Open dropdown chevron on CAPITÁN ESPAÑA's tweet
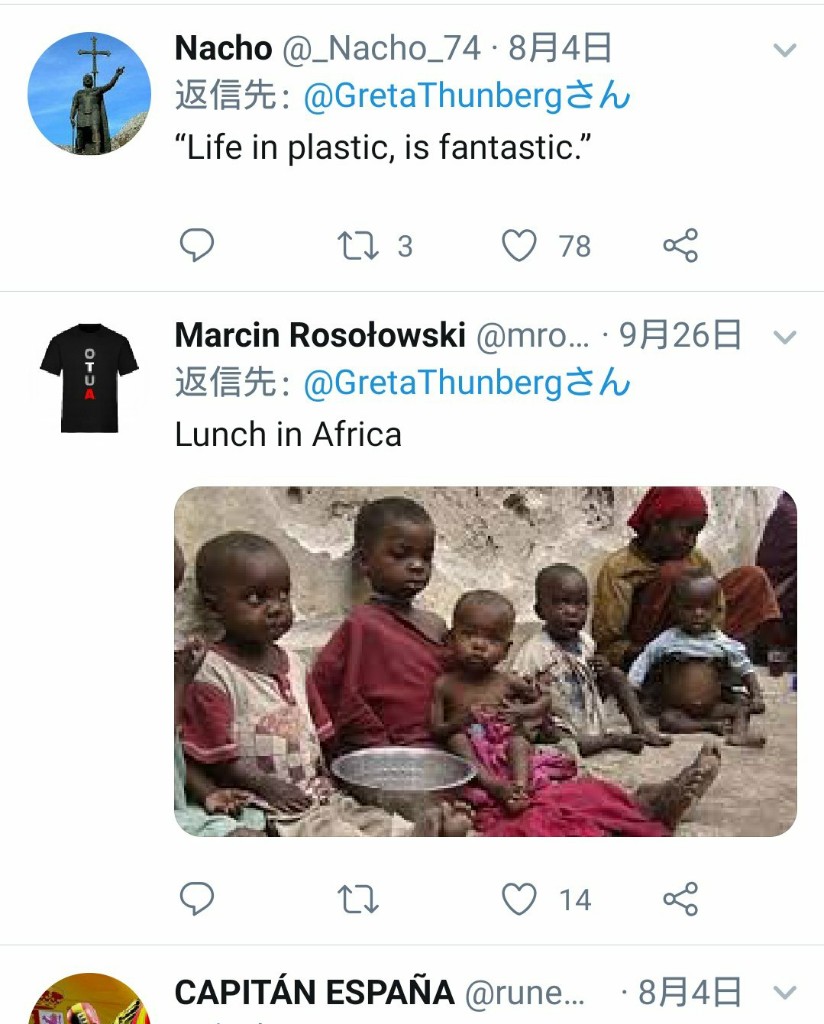 click(784, 993)
